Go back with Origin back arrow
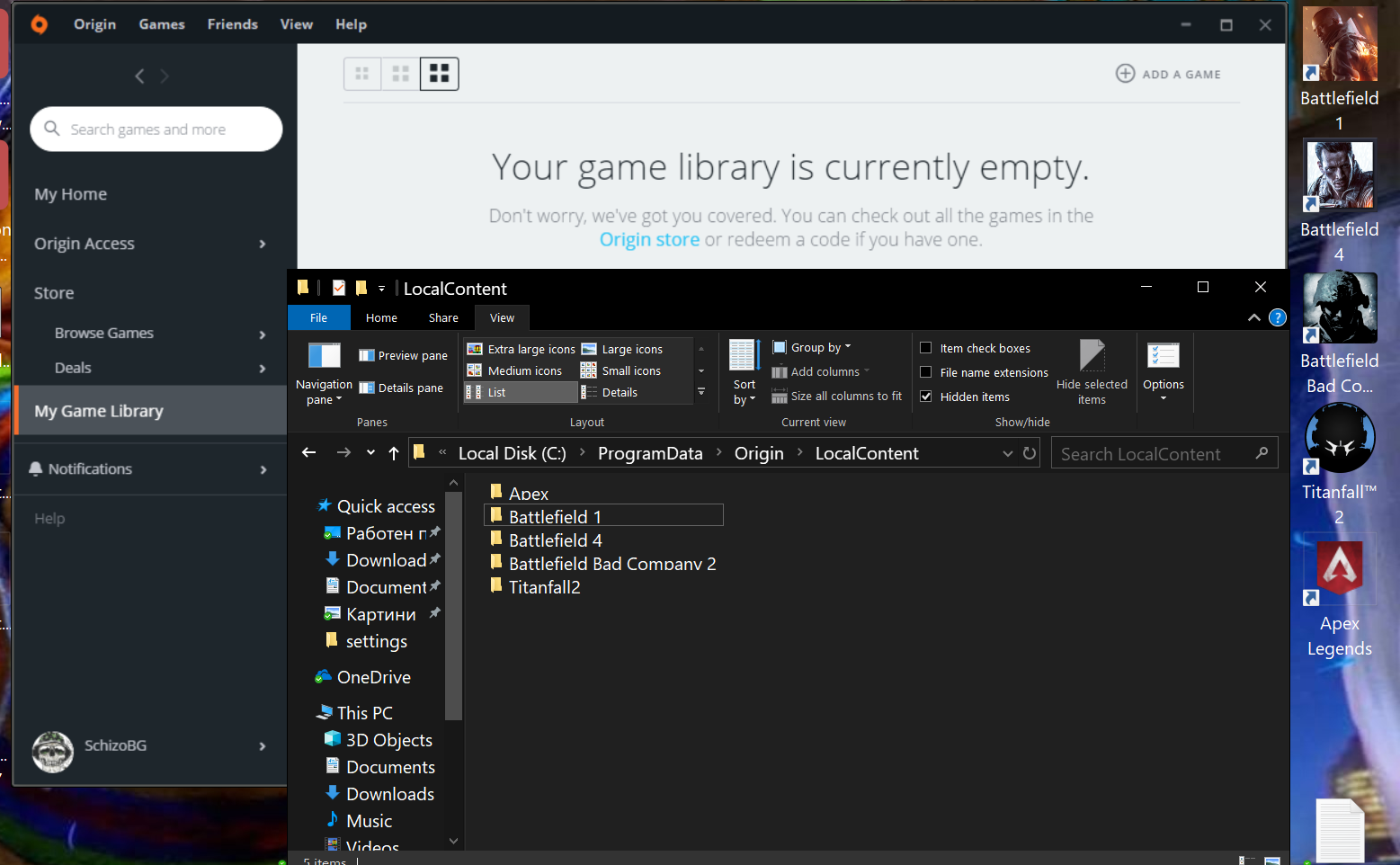Viewport: 1400px width, 865px height. pyautogui.click(x=139, y=76)
